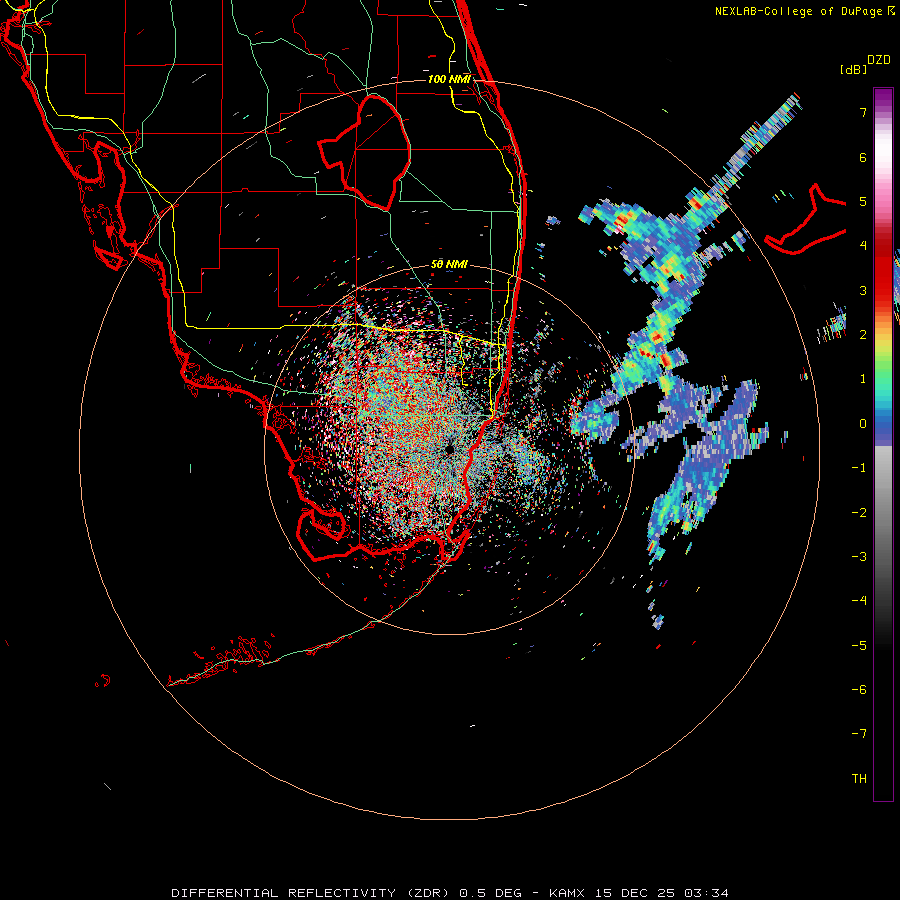
Task: Select the -2 value on color scale
Action: pos(859,513)
